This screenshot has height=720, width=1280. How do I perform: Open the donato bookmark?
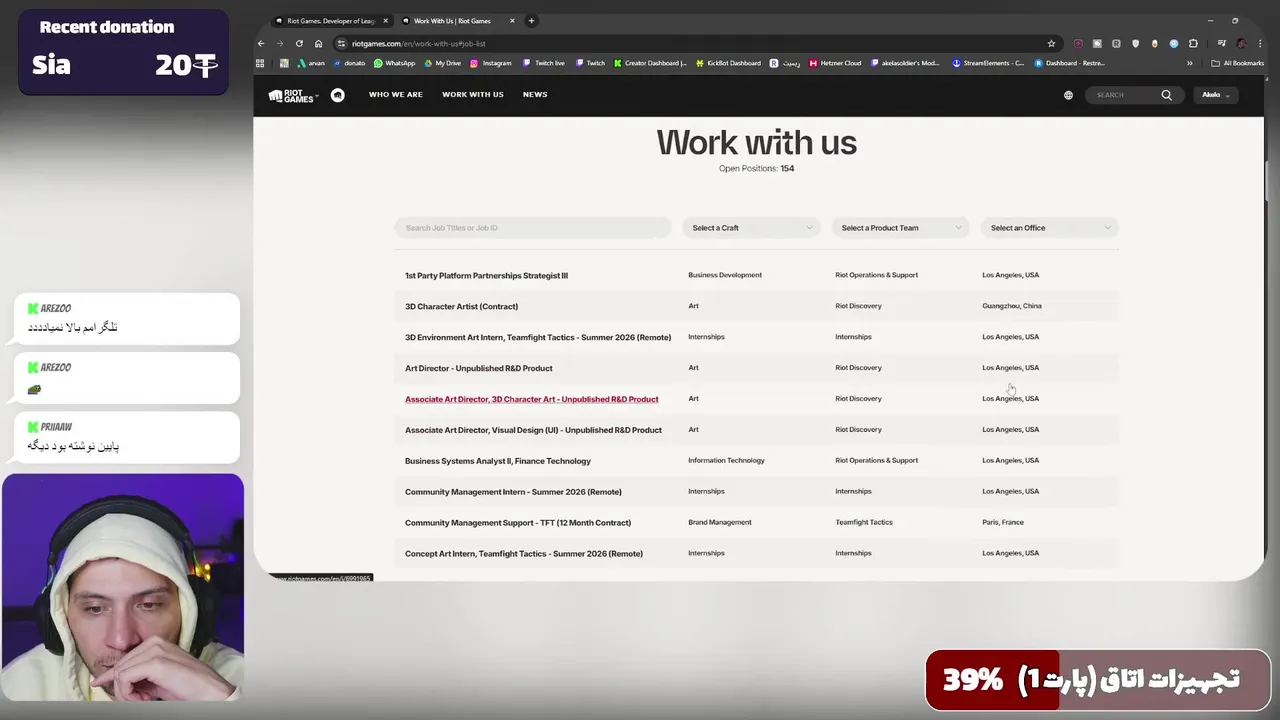(x=349, y=63)
